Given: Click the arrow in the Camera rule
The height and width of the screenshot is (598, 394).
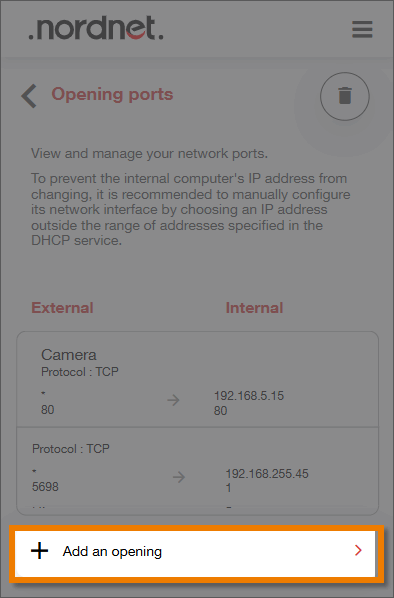Looking at the screenshot, I should tap(173, 400).
